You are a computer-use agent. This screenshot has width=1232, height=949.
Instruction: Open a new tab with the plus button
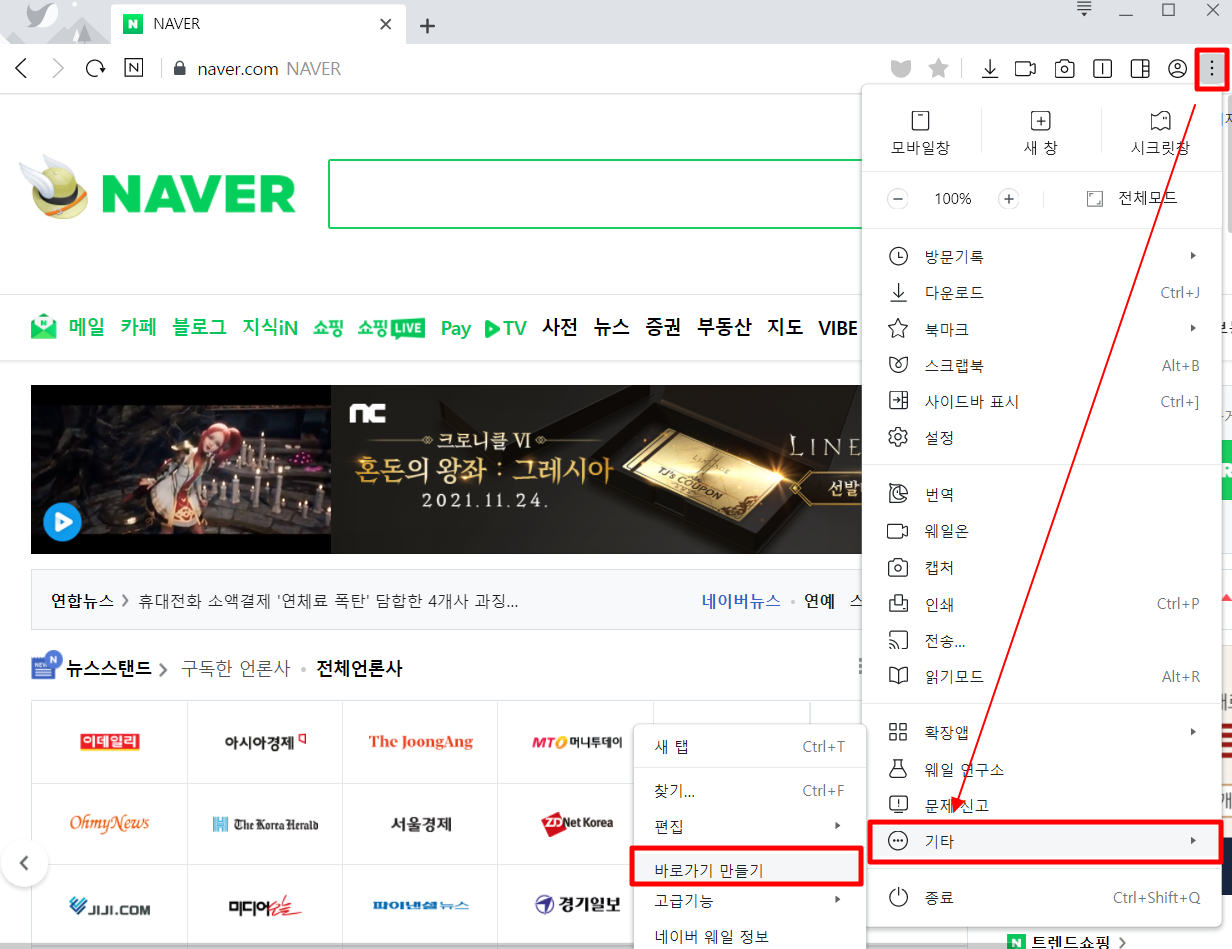(427, 26)
